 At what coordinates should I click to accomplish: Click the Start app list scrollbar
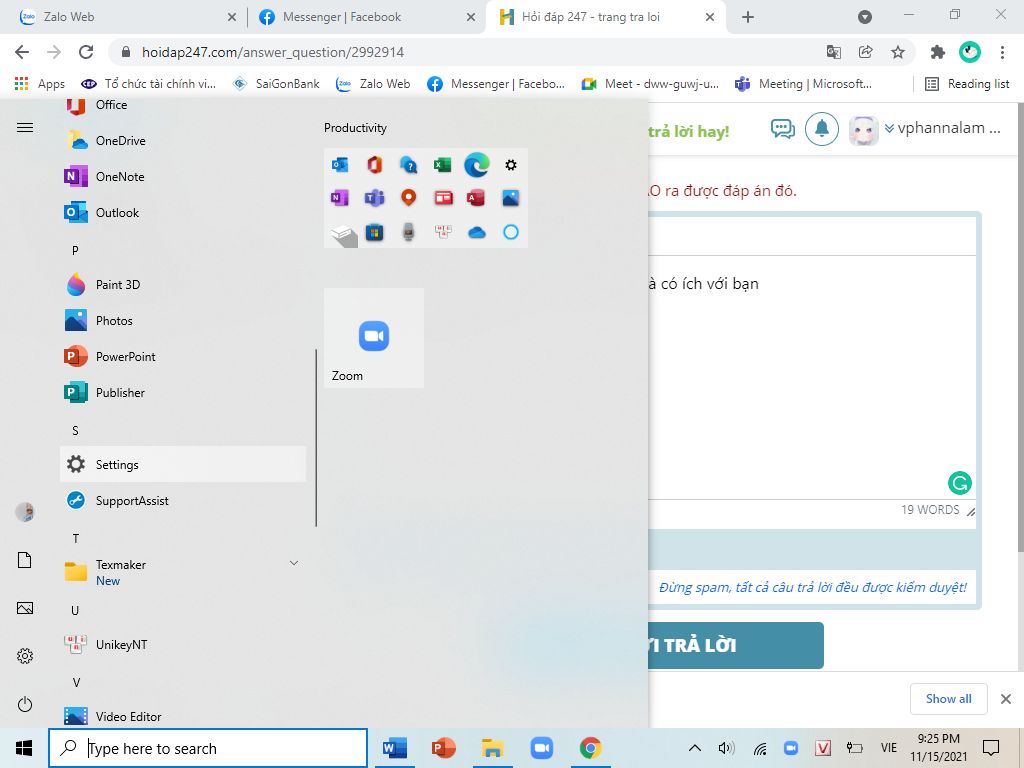point(316,438)
